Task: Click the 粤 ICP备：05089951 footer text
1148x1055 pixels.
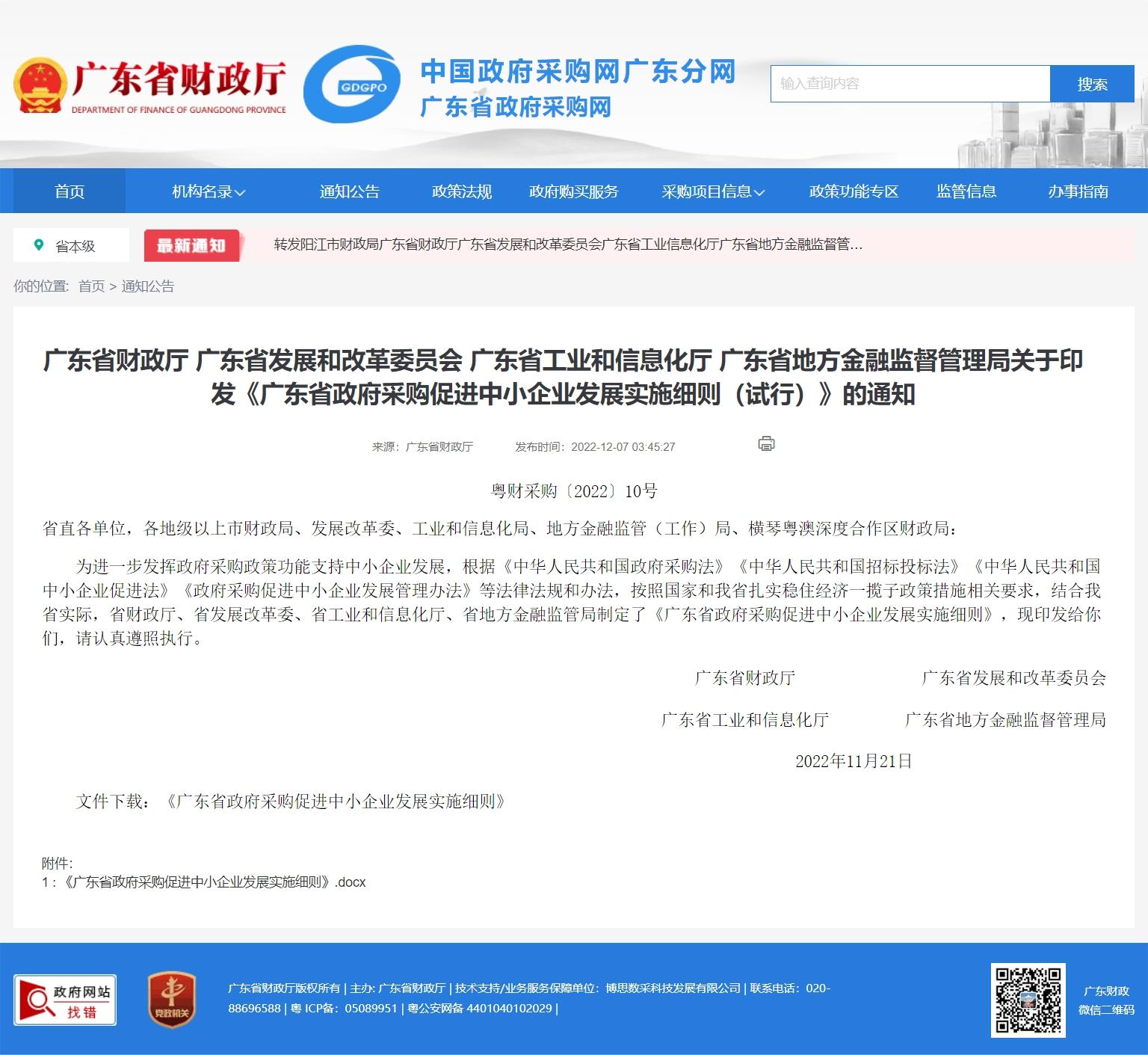Action: click(344, 1009)
